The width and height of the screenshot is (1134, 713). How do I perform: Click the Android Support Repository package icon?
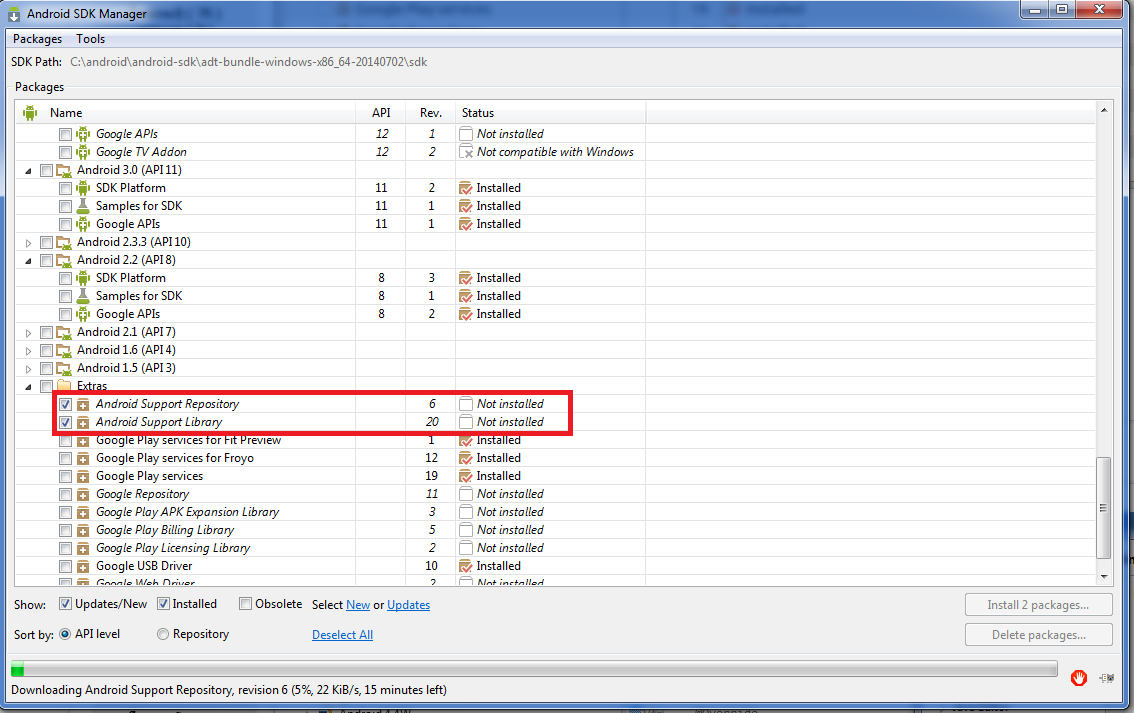click(83, 404)
